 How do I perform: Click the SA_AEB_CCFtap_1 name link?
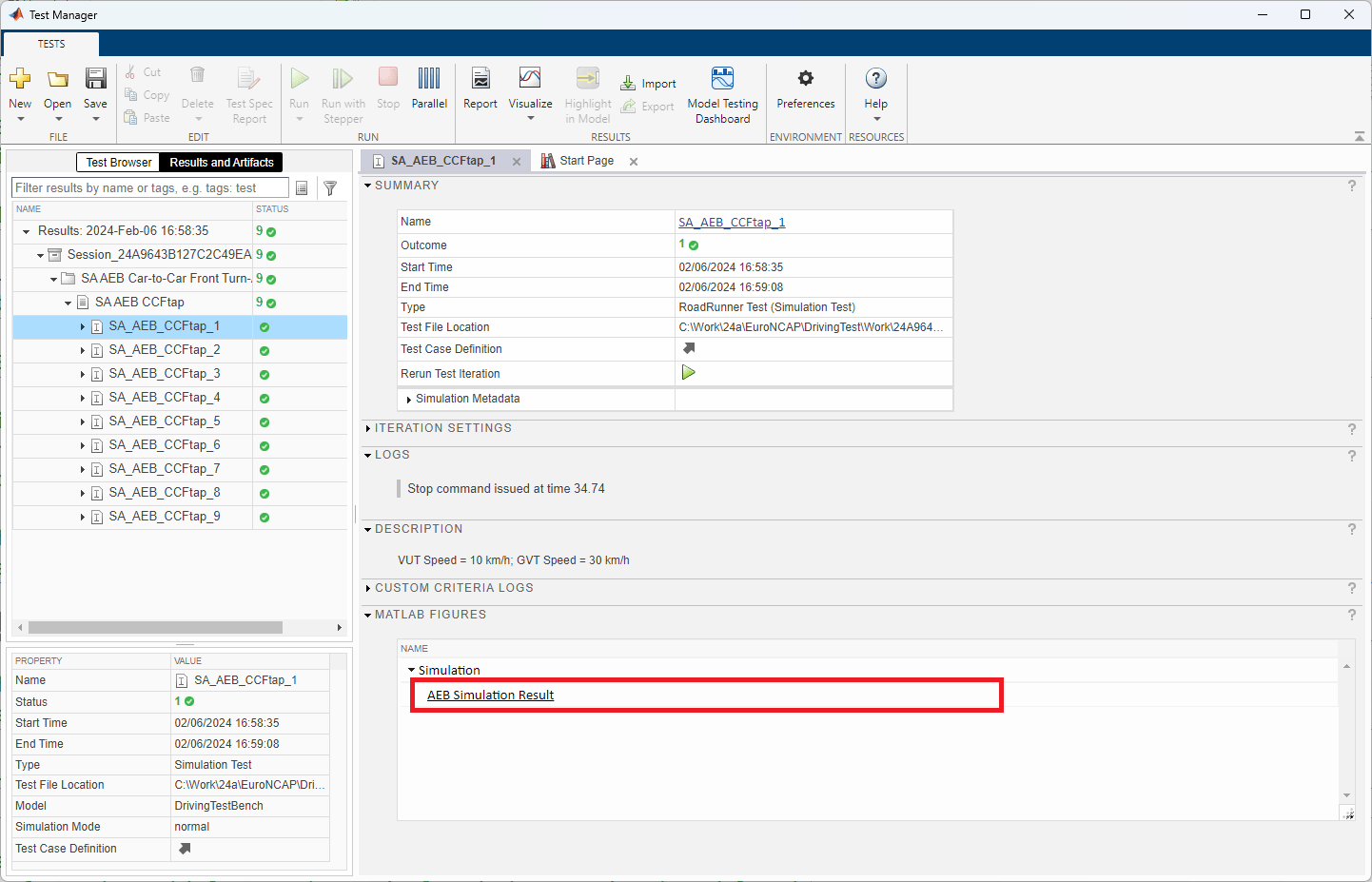click(x=731, y=223)
